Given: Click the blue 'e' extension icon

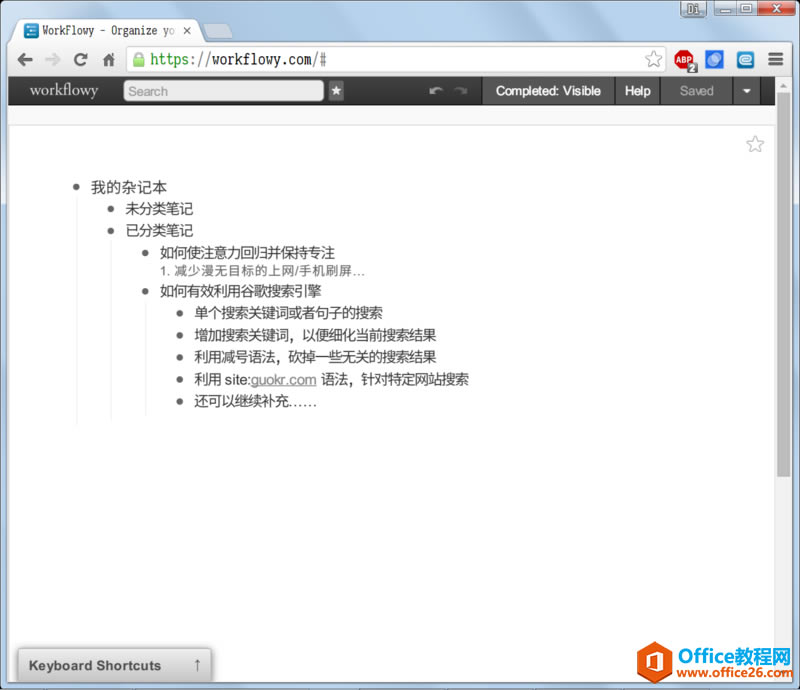Looking at the screenshot, I should [745, 60].
